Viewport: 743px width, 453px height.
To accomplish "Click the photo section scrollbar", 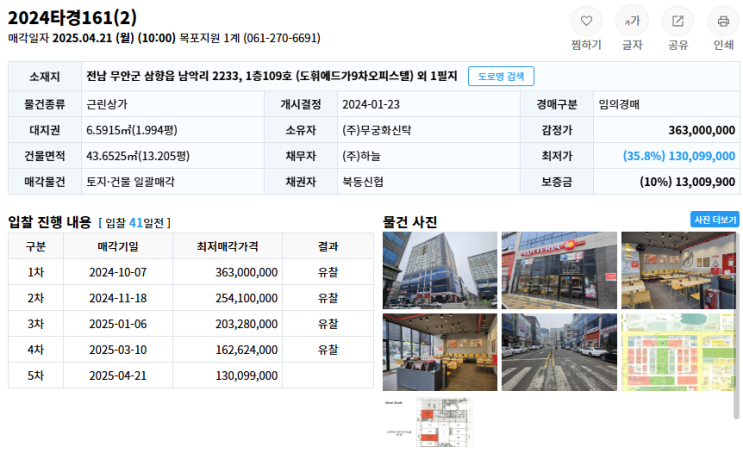I will coord(736,326).
